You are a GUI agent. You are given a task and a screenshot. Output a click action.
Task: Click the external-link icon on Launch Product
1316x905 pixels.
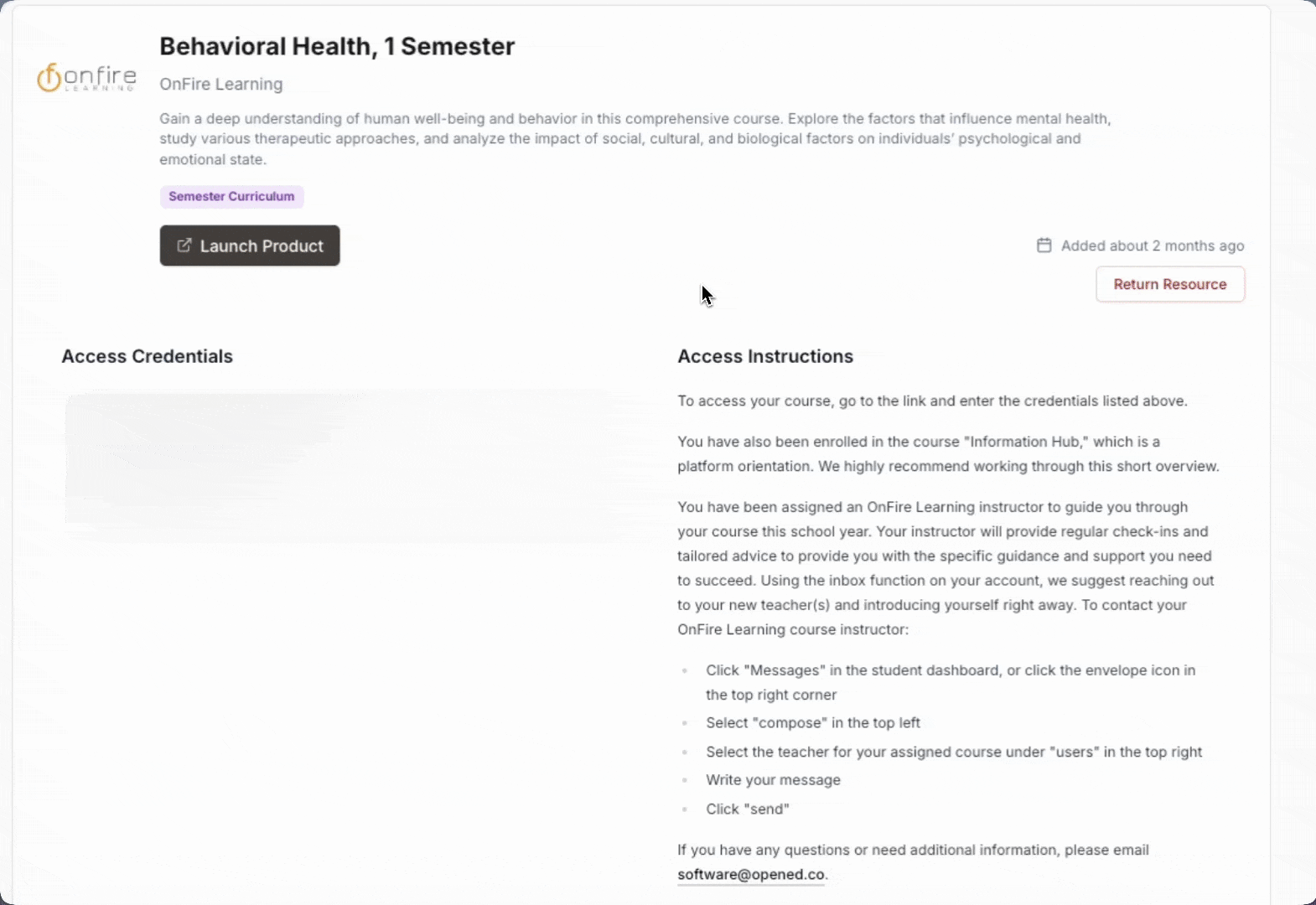(x=184, y=246)
